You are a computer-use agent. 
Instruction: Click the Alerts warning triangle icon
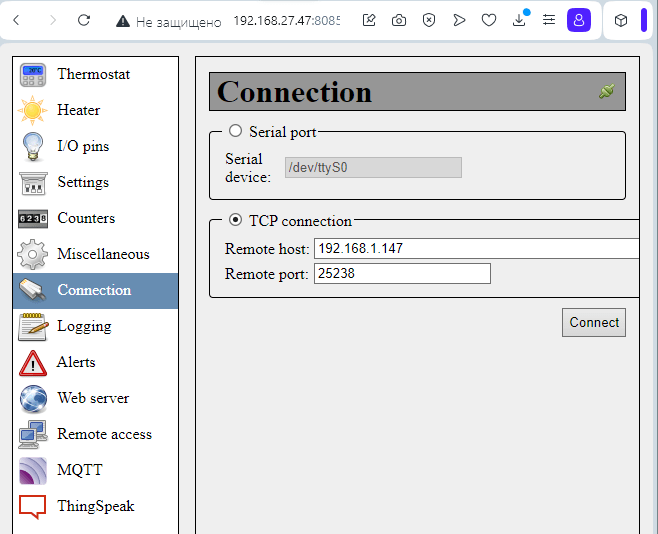pyautogui.click(x=33, y=362)
